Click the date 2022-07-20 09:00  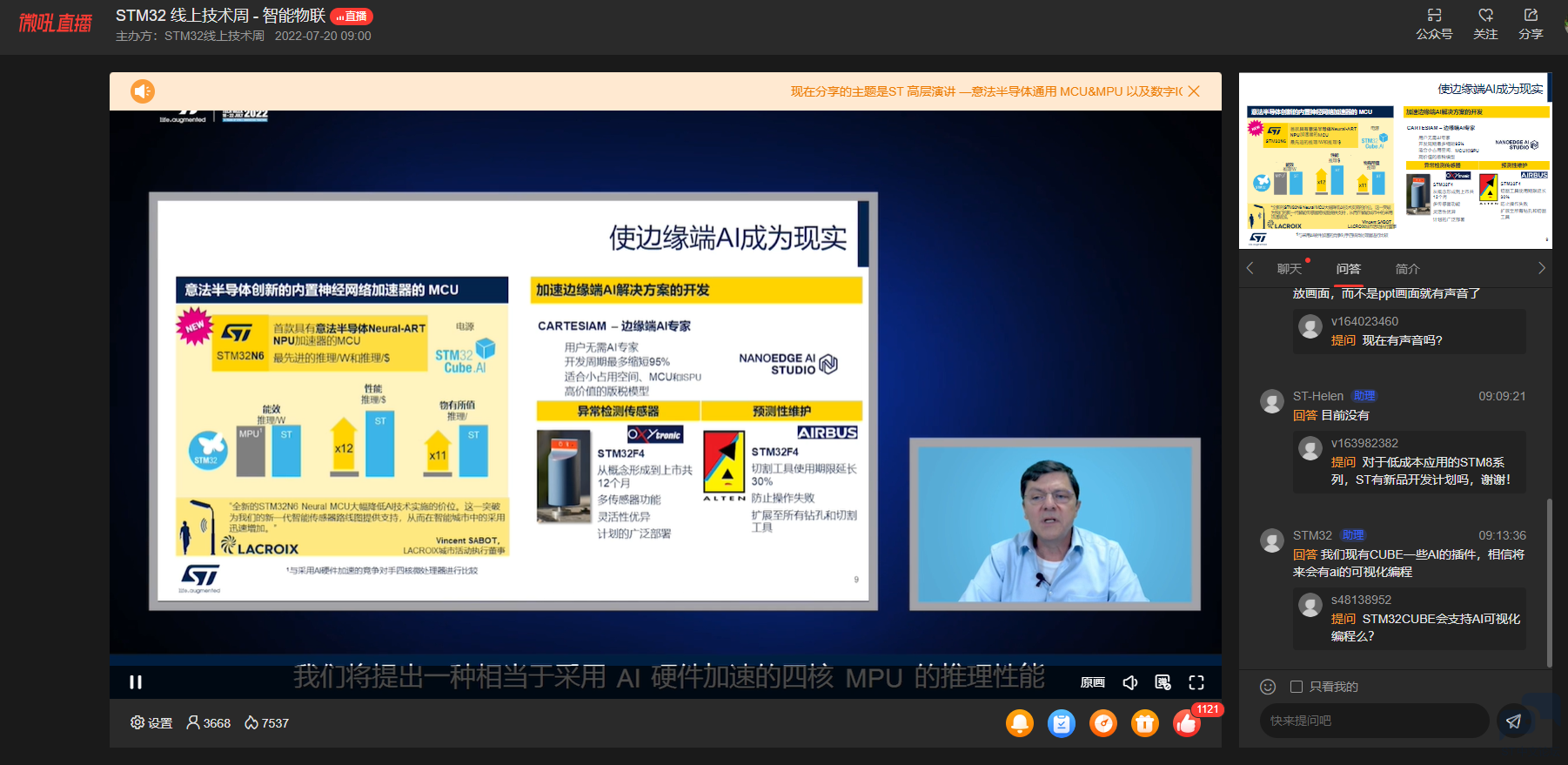coord(323,36)
